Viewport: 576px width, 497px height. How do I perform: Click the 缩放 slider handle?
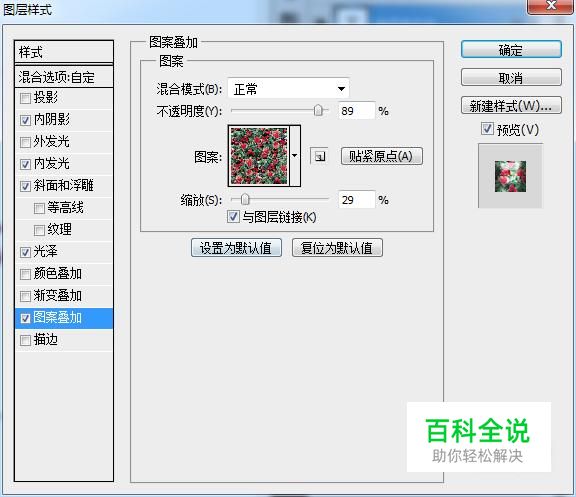click(245, 199)
